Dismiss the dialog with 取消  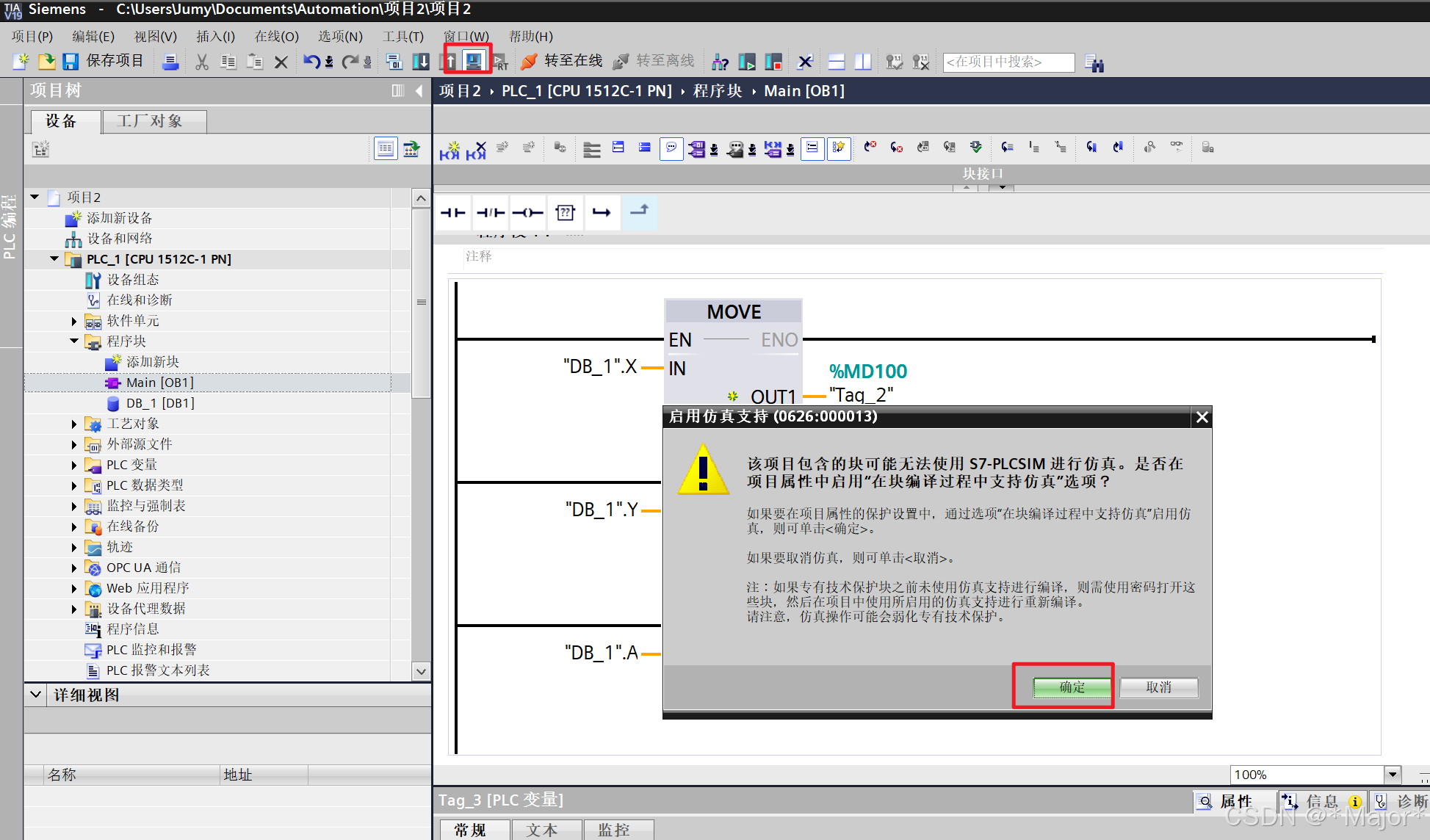1158,687
